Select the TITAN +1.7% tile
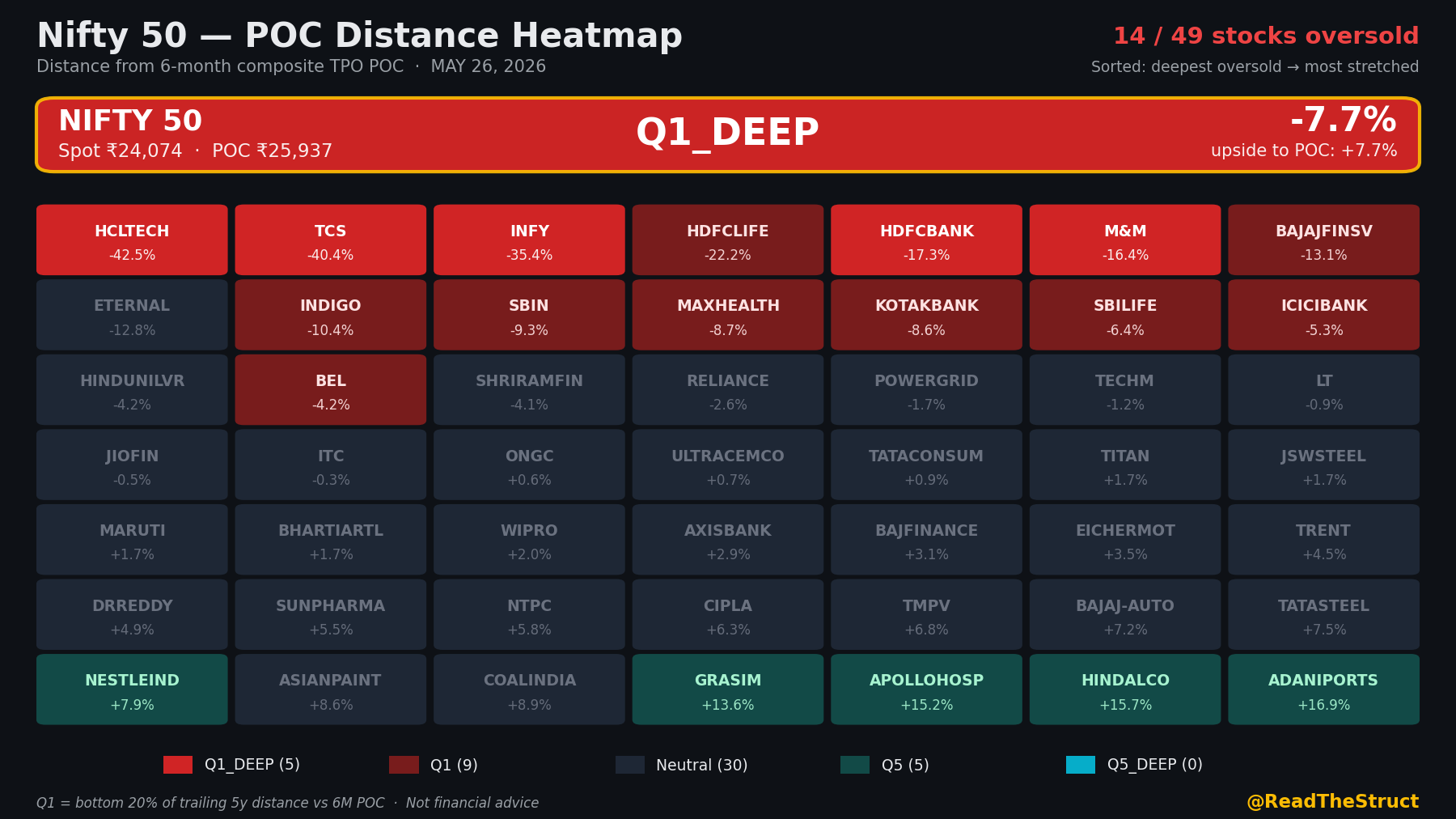 1125,465
